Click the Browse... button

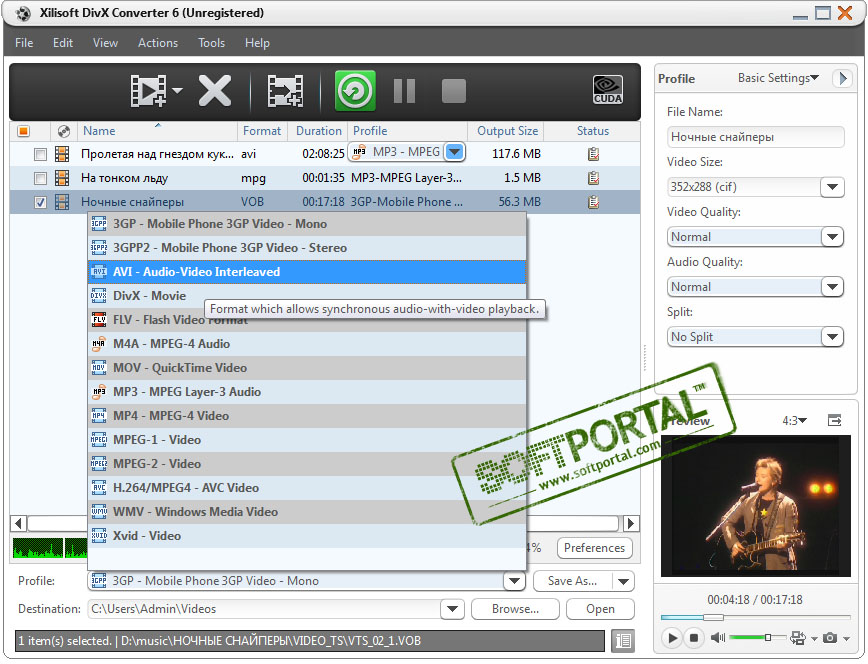click(515, 609)
